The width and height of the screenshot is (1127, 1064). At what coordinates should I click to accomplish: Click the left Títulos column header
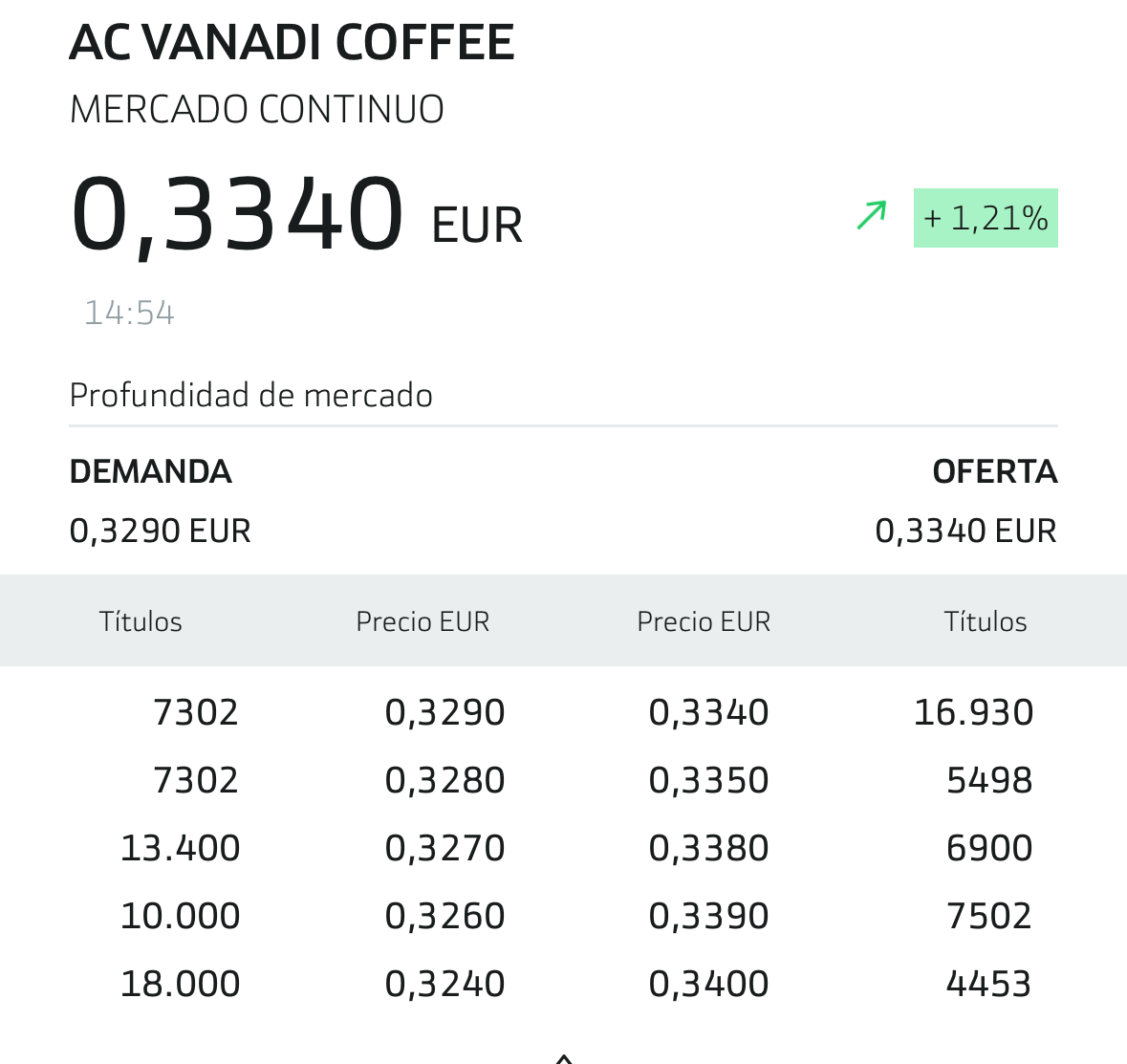point(141,621)
